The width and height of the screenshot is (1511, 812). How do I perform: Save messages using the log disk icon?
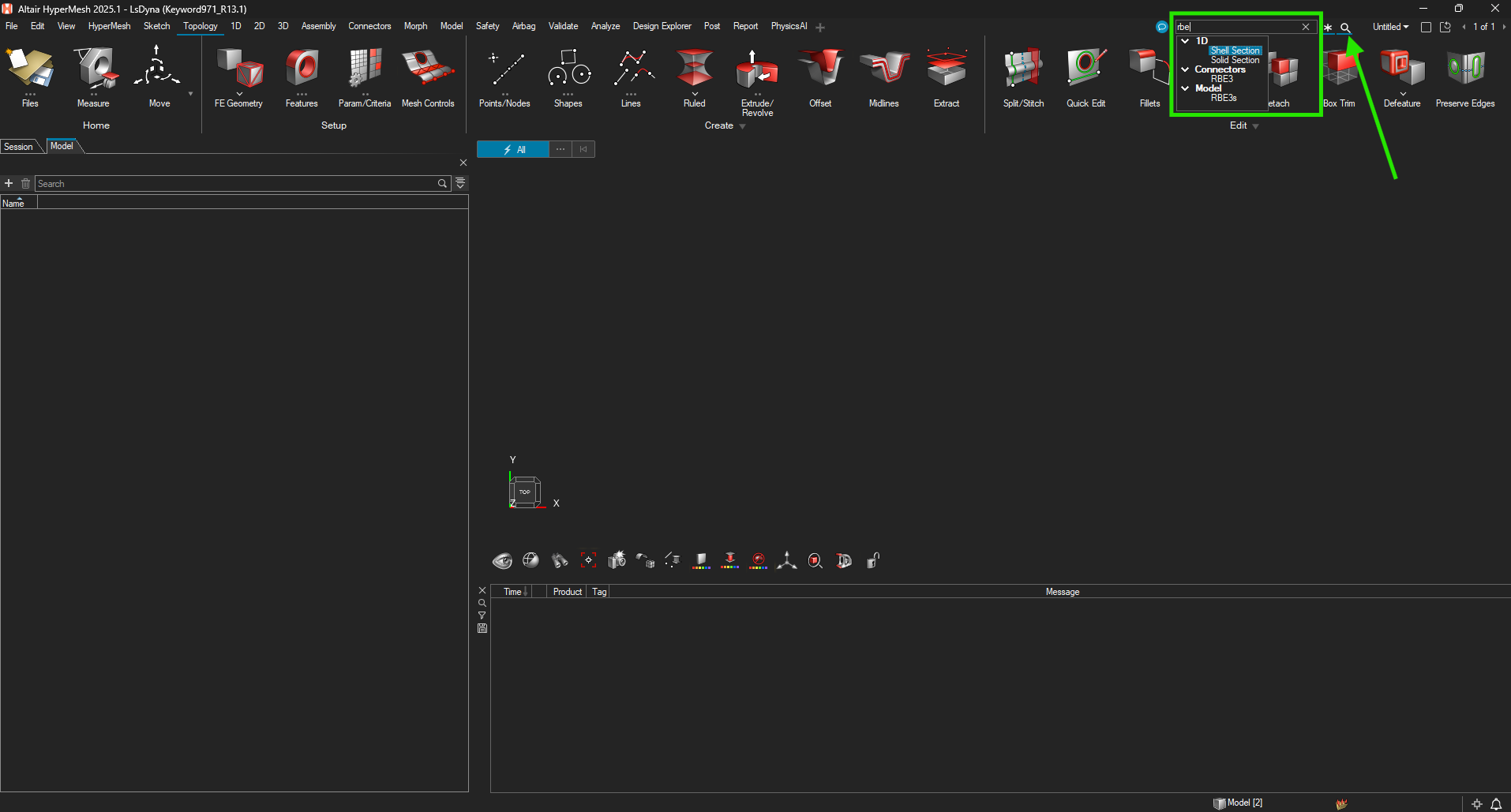click(482, 628)
